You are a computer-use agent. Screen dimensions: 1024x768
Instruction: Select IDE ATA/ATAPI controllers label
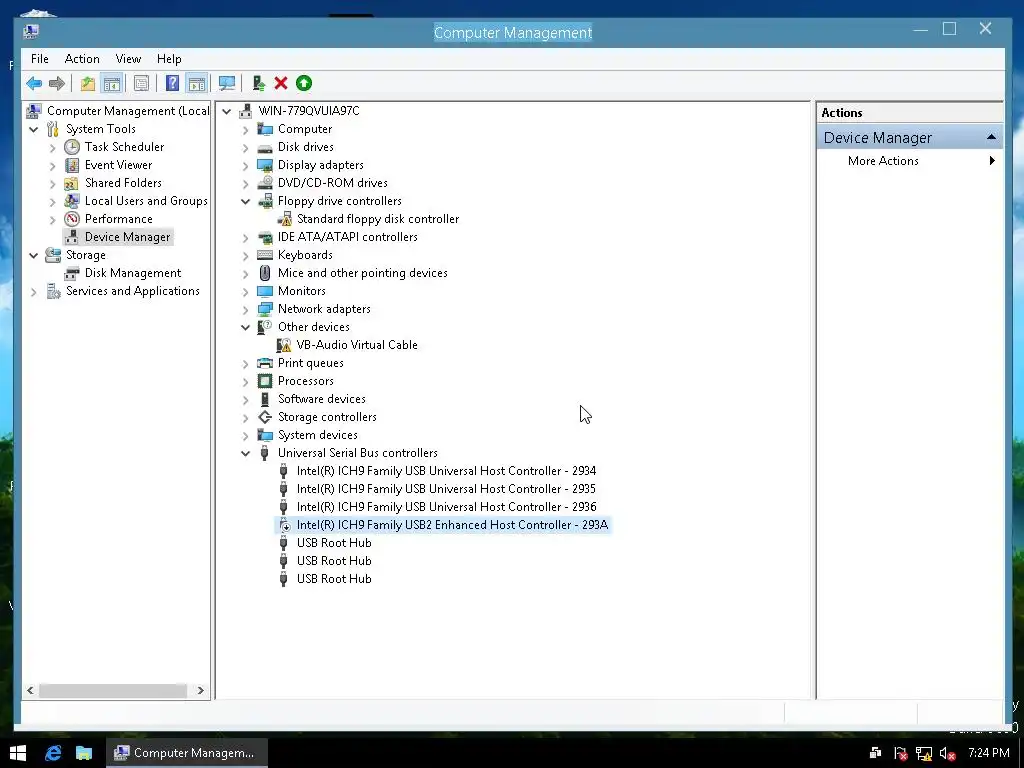pyautogui.click(x=347, y=237)
